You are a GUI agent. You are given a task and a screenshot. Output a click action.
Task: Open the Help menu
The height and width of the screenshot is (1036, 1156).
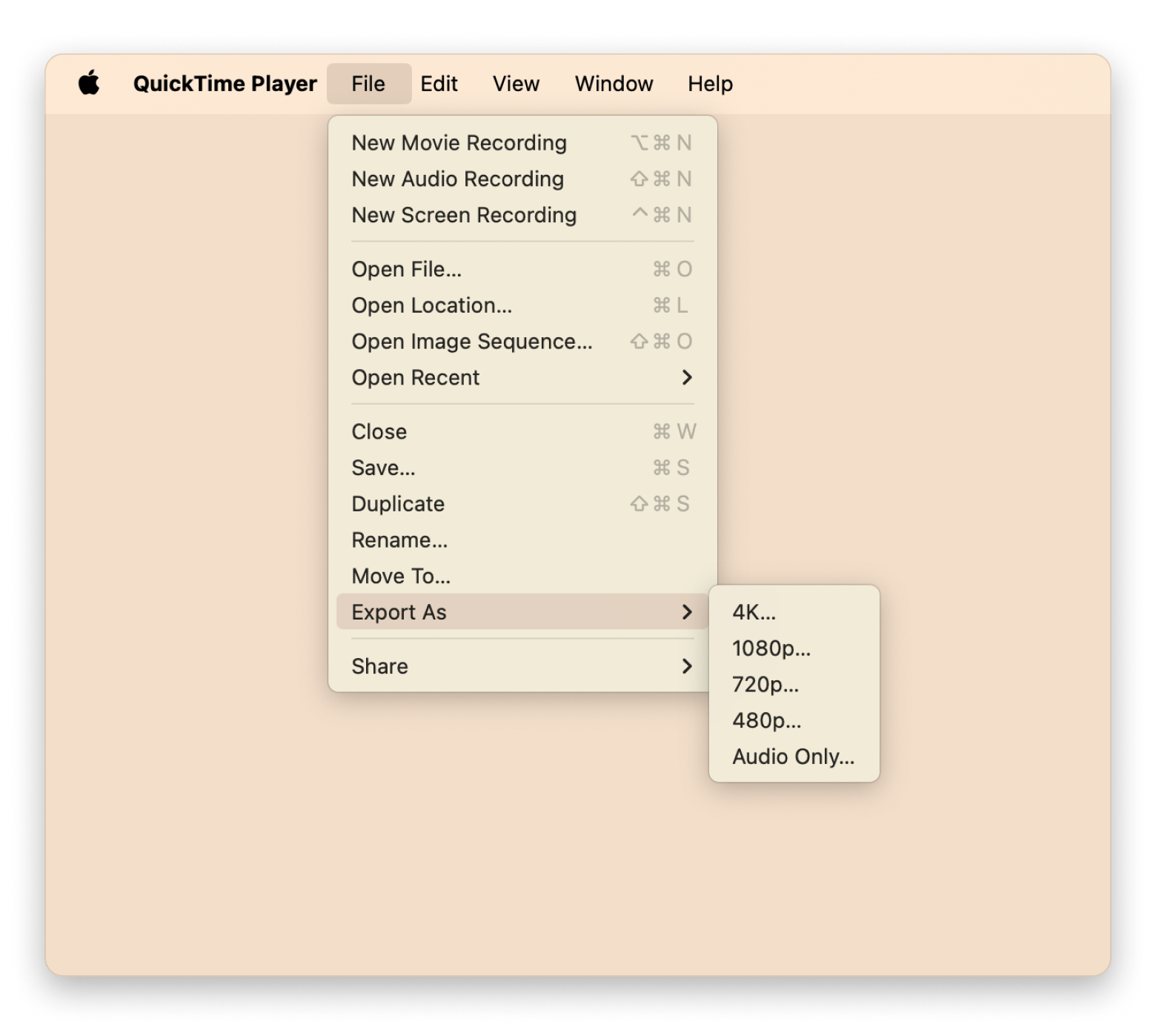tap(709, 84)
